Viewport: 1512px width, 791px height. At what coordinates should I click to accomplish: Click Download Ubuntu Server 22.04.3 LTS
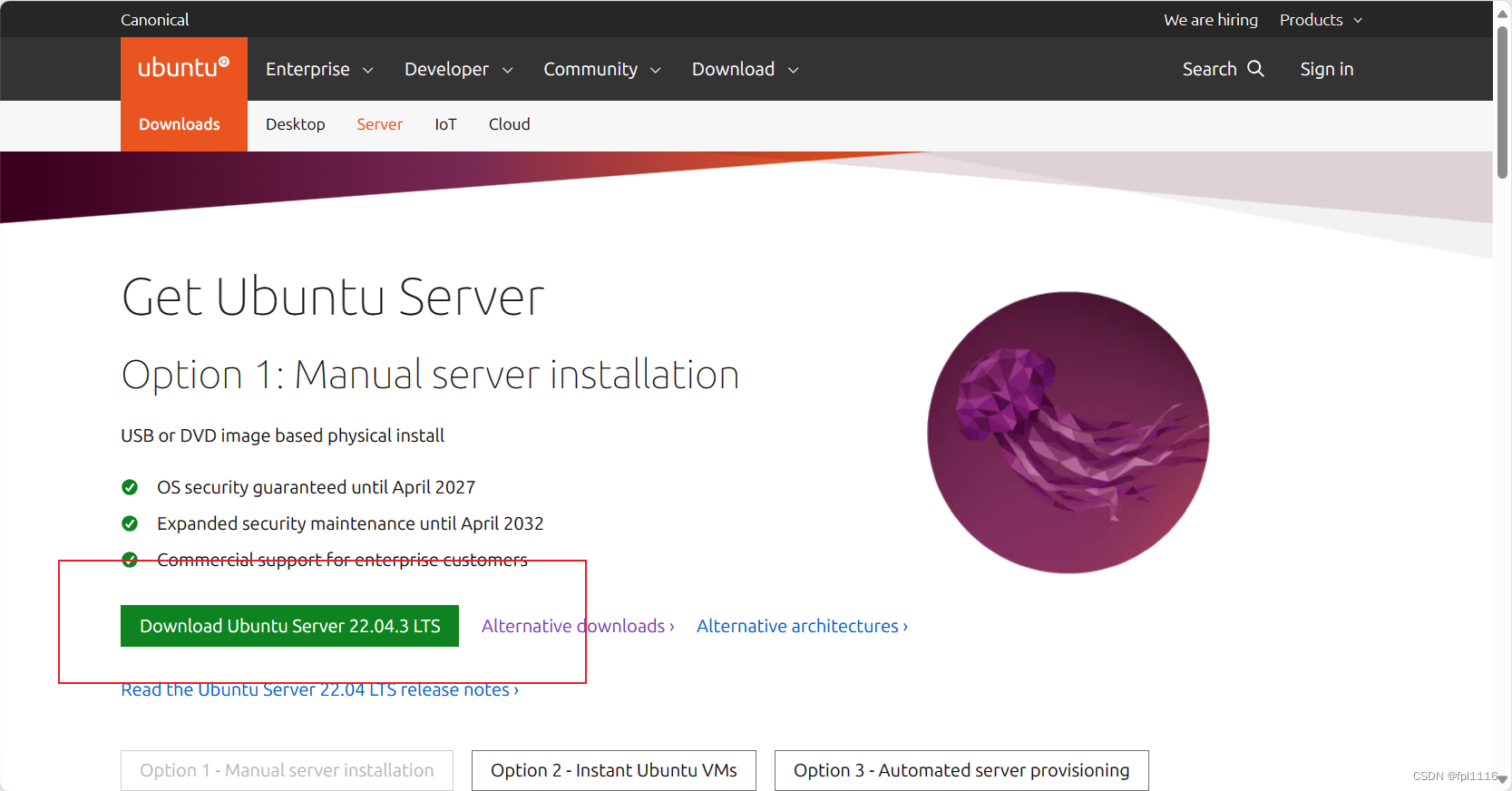pos(289,626)
